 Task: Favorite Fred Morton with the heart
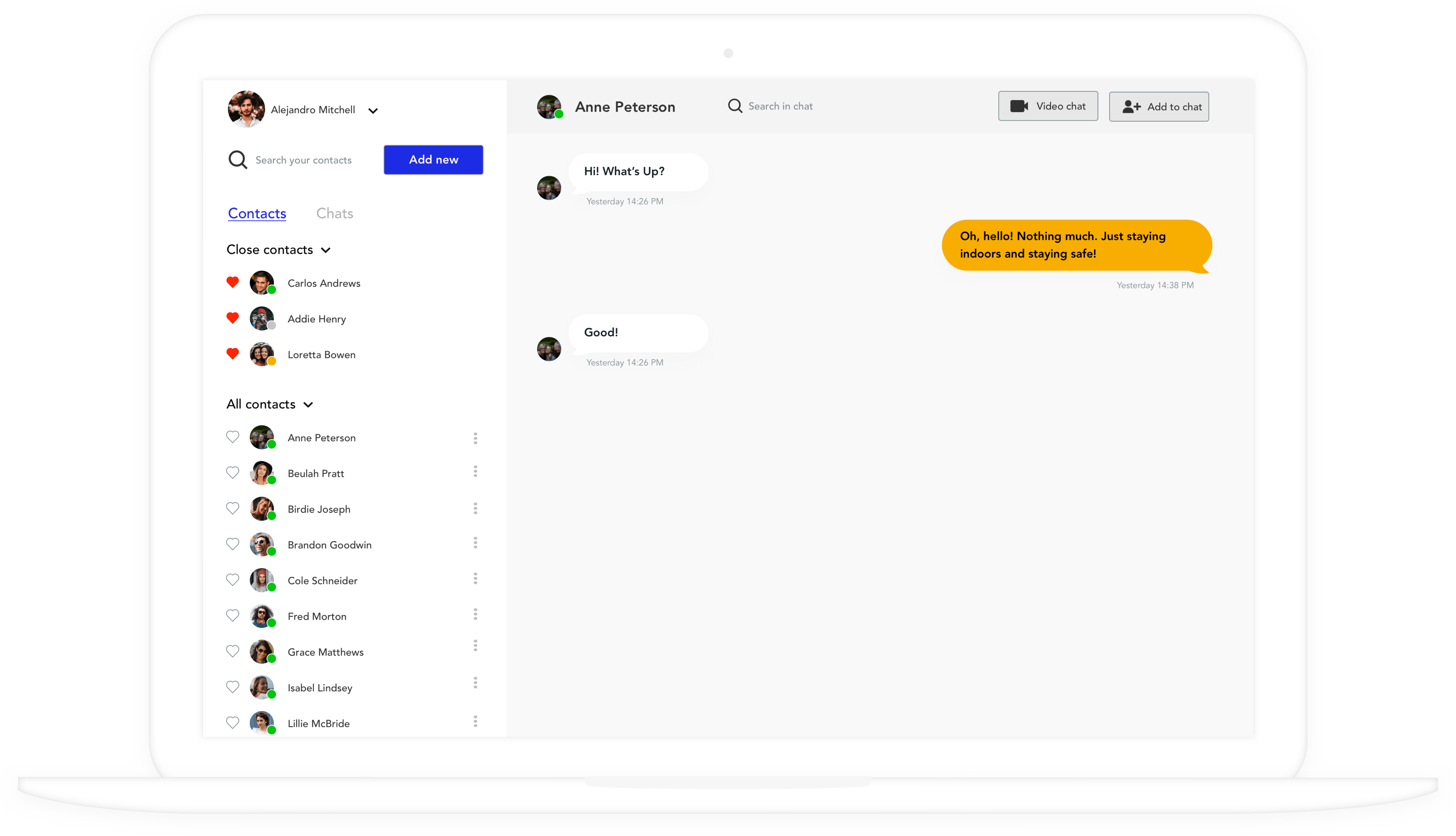pos(233,616)
